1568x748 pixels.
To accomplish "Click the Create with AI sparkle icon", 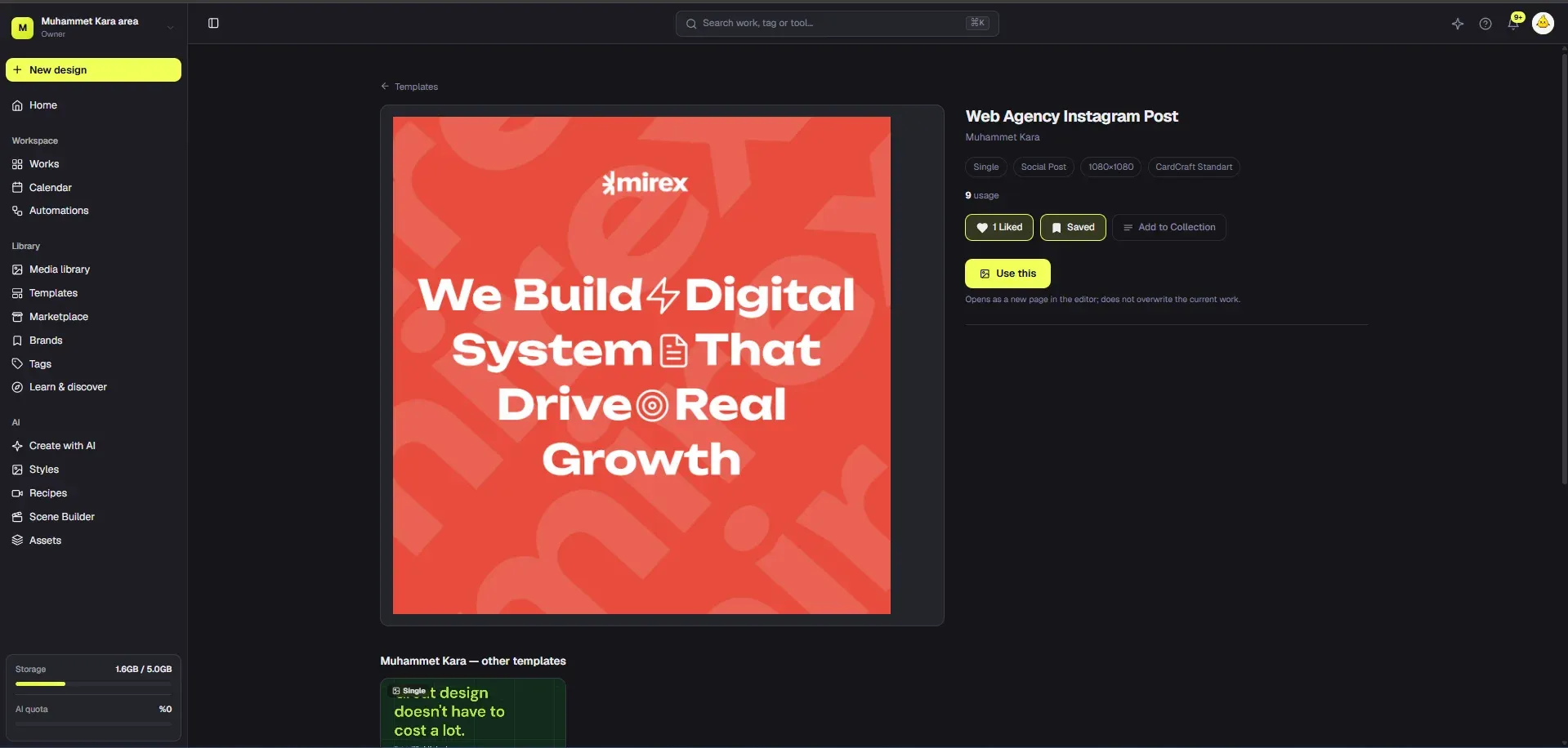I will (17, 446).
